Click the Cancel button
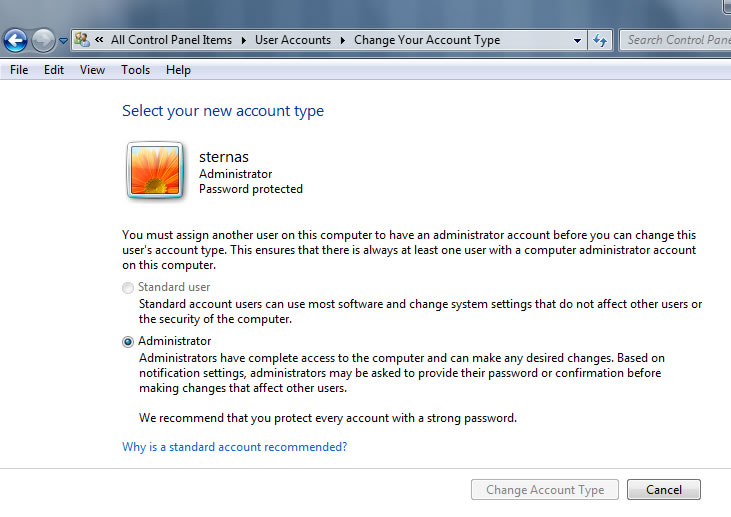The height and width of the screenshot is (517, 731). 664,489
